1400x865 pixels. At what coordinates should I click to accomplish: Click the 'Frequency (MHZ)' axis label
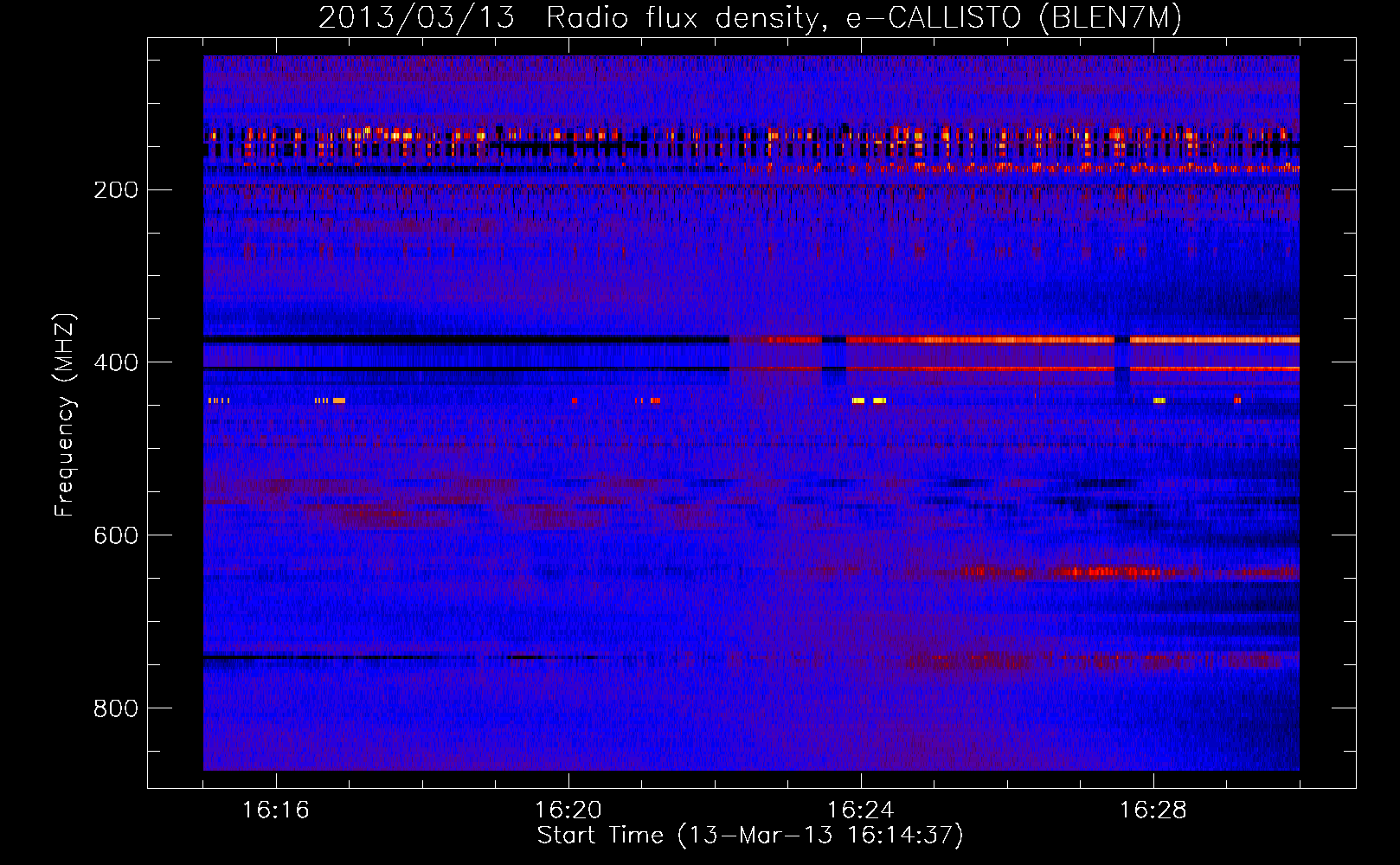pyautogui.click(x=65, y=415)
